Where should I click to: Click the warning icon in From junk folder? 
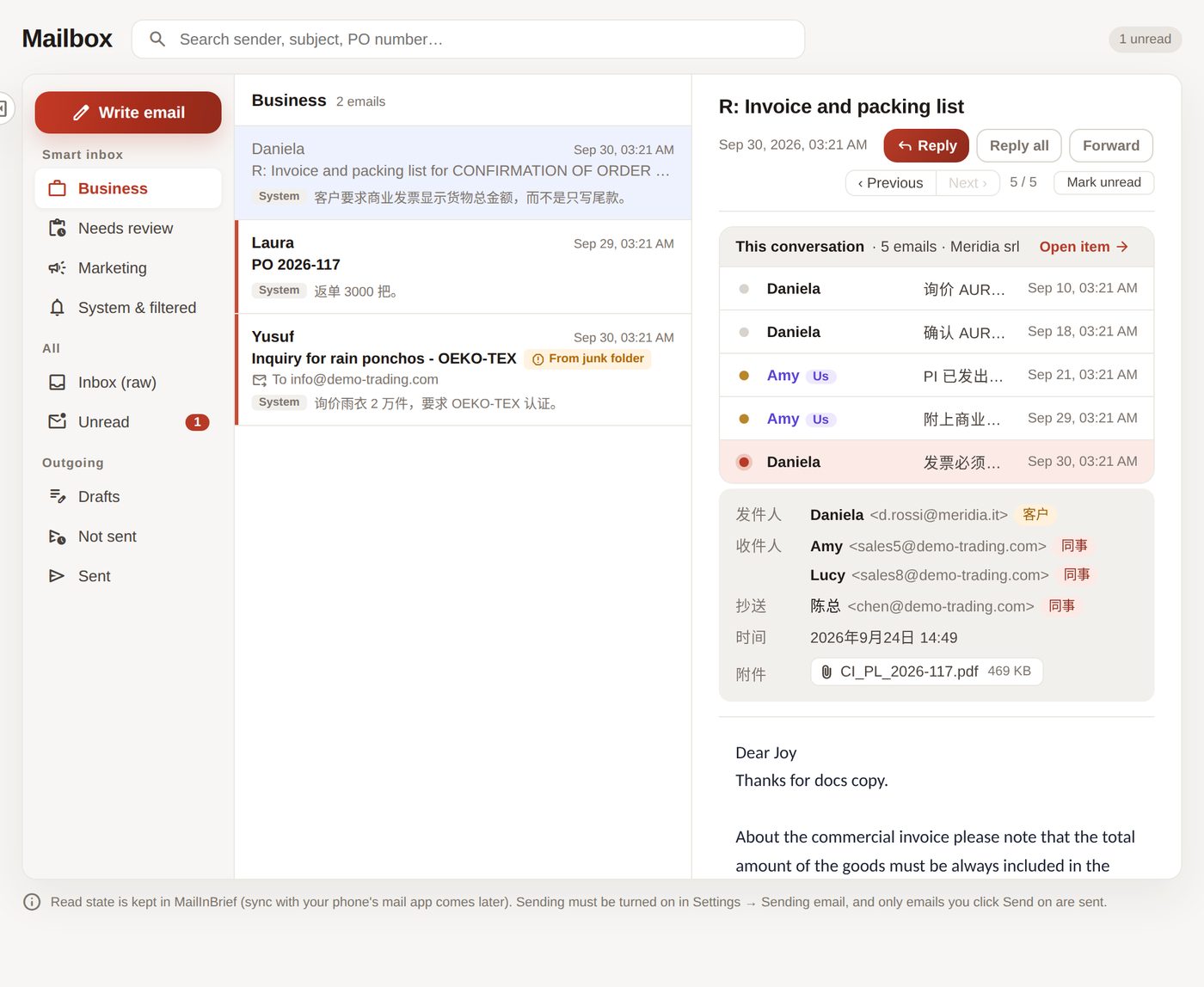click(538, 359)
